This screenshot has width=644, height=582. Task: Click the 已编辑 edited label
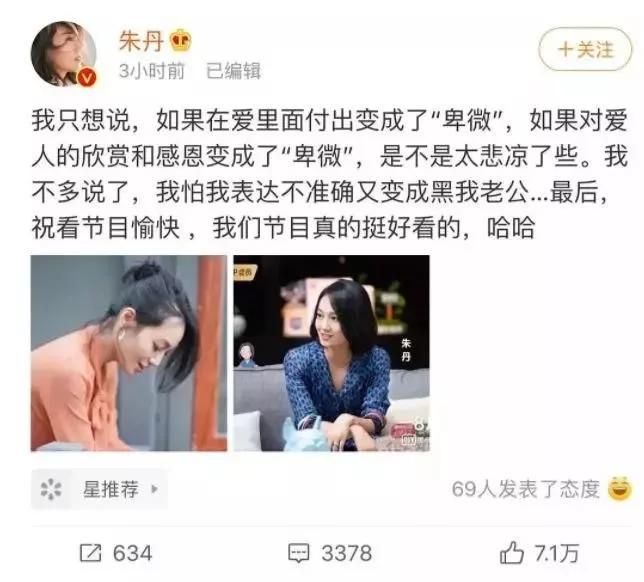[x=233, y=71]
